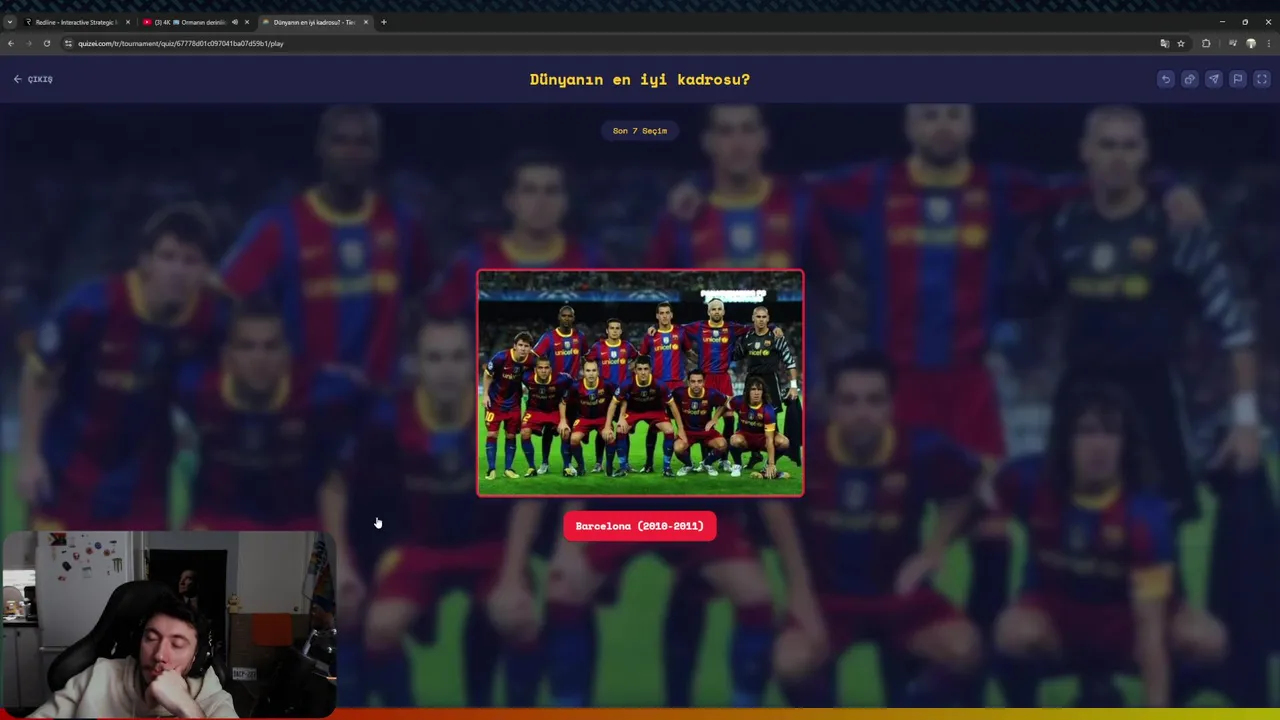Open a new browser tab

click(x=384, y=22)
